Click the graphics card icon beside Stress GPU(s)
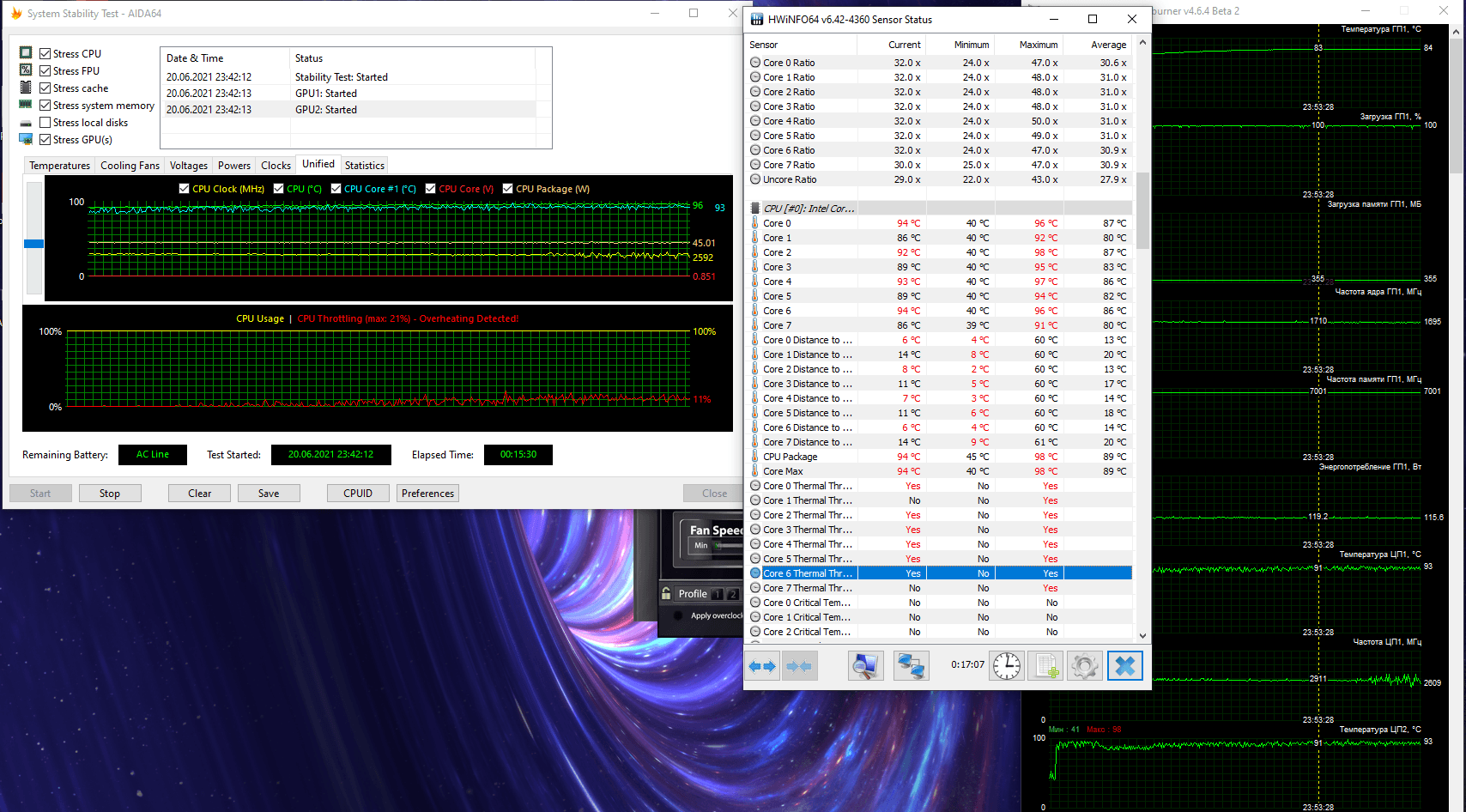Viewport: 1466px width, 812px height. pos(26,139)
